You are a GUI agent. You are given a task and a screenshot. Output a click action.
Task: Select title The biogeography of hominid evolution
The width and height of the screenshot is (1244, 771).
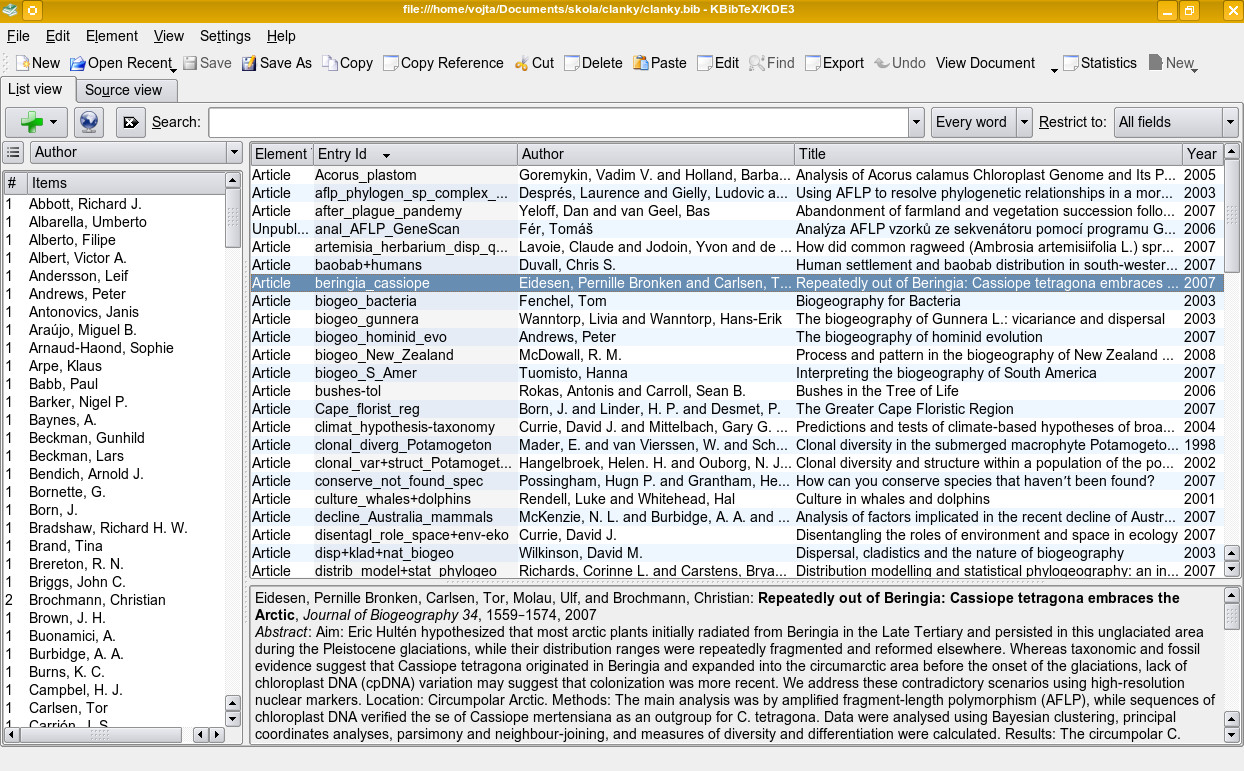coord(919,337)
